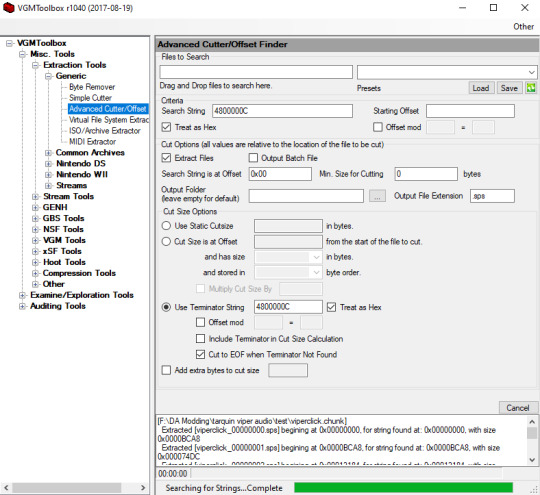Select Byte Remover in the tree

pos(92,87)
